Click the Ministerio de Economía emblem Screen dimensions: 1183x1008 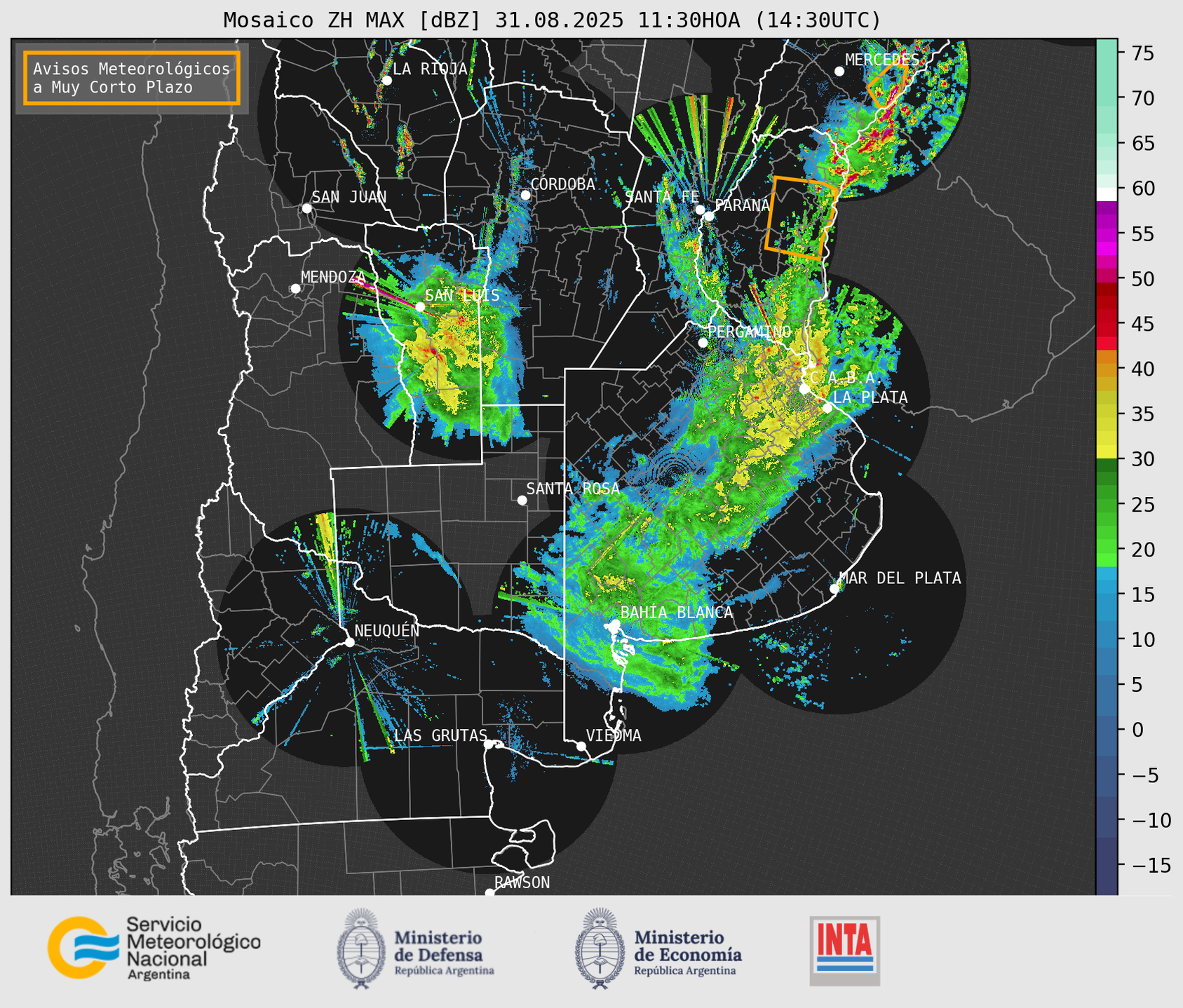point(600,949)
